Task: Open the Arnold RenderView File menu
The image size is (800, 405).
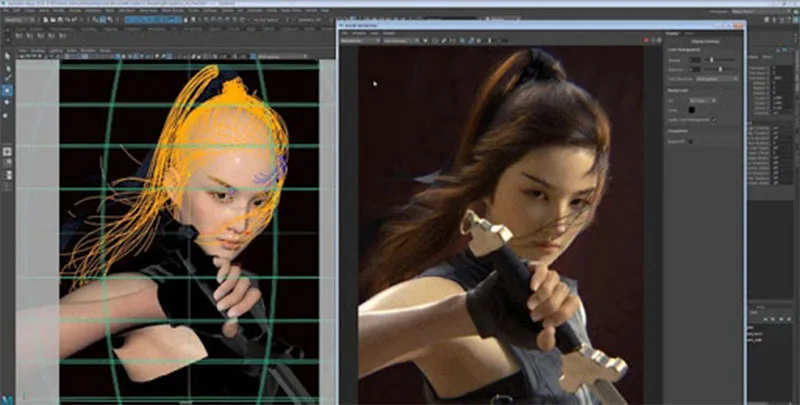Action: 343,33
